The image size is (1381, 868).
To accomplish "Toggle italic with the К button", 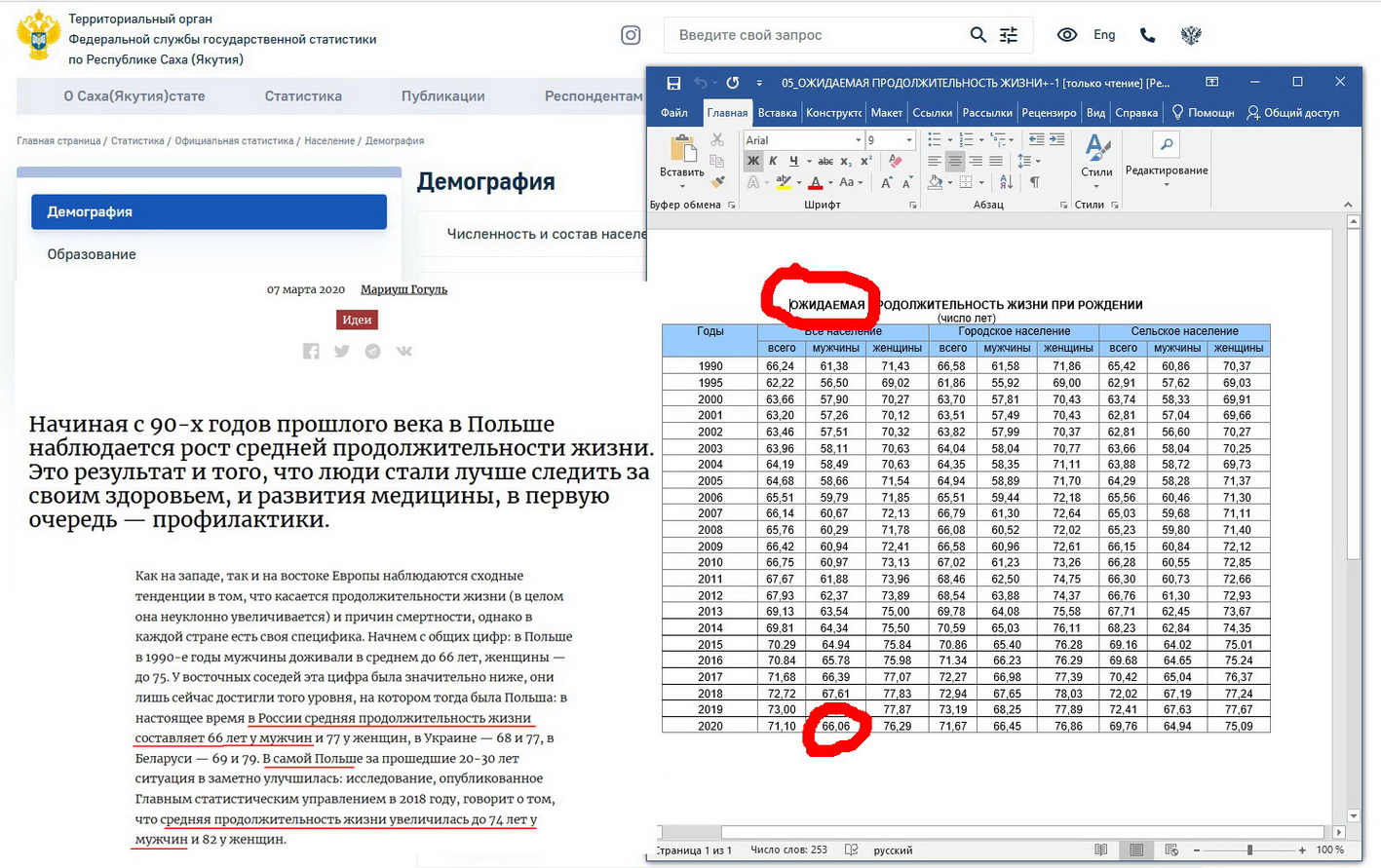I will pyautogui.click(x=773, y=161).
